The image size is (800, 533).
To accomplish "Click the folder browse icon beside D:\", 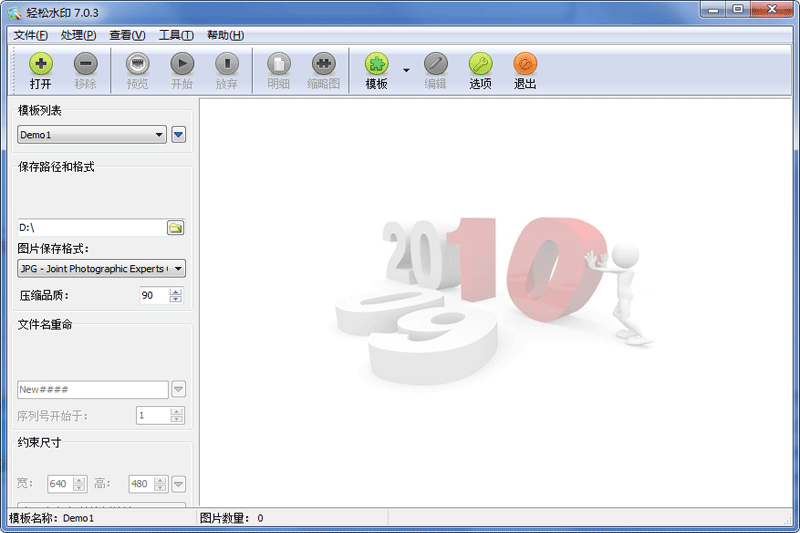I will [x=176, y=227].
